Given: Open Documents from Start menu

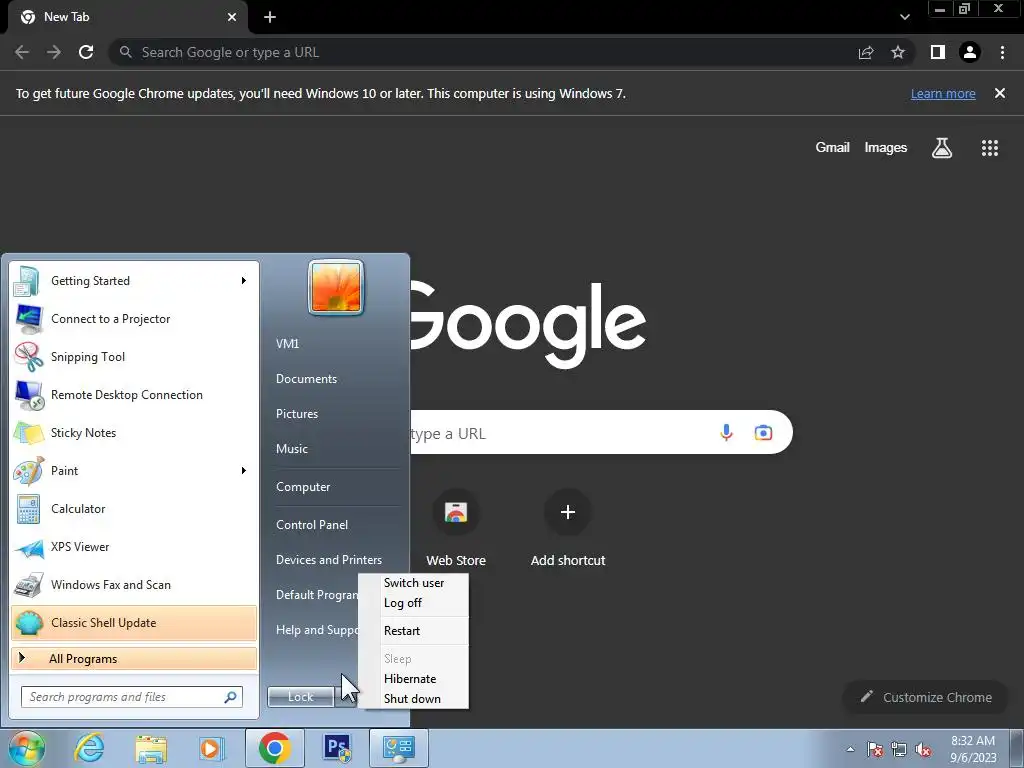Looking at the screenshot, I should (x=306, y=379).
